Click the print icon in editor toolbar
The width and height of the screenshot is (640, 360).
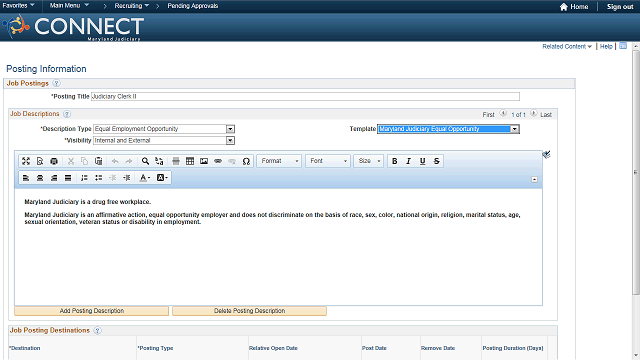(x=54, y=161)
